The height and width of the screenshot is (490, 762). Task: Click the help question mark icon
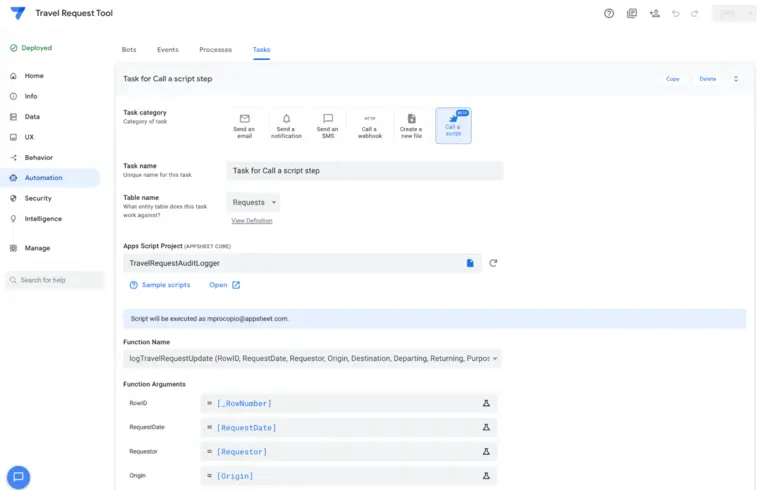pos(609,14)
